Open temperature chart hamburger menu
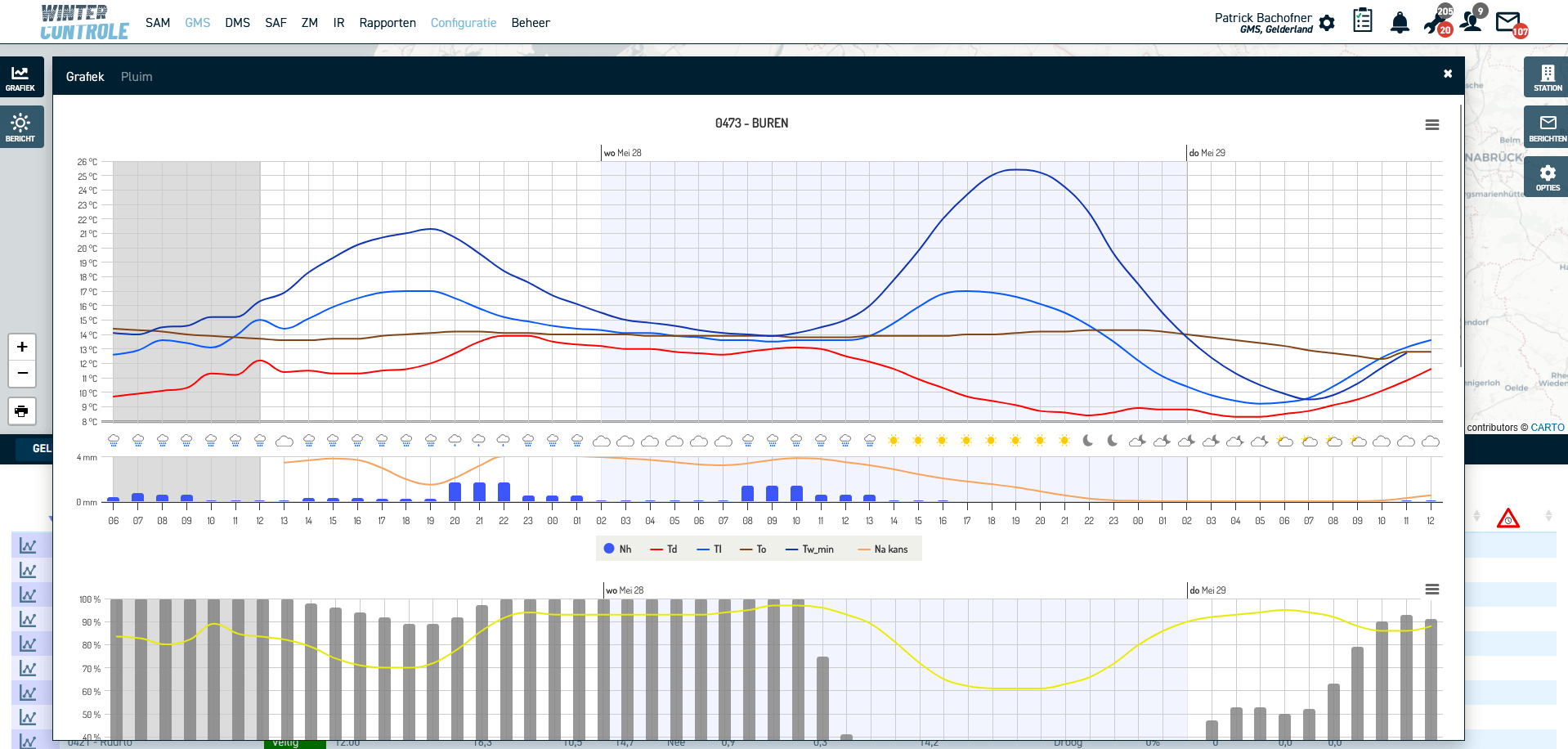Image resolution: width=1568 pixels, height=749 pixels. pos(1432,125)
